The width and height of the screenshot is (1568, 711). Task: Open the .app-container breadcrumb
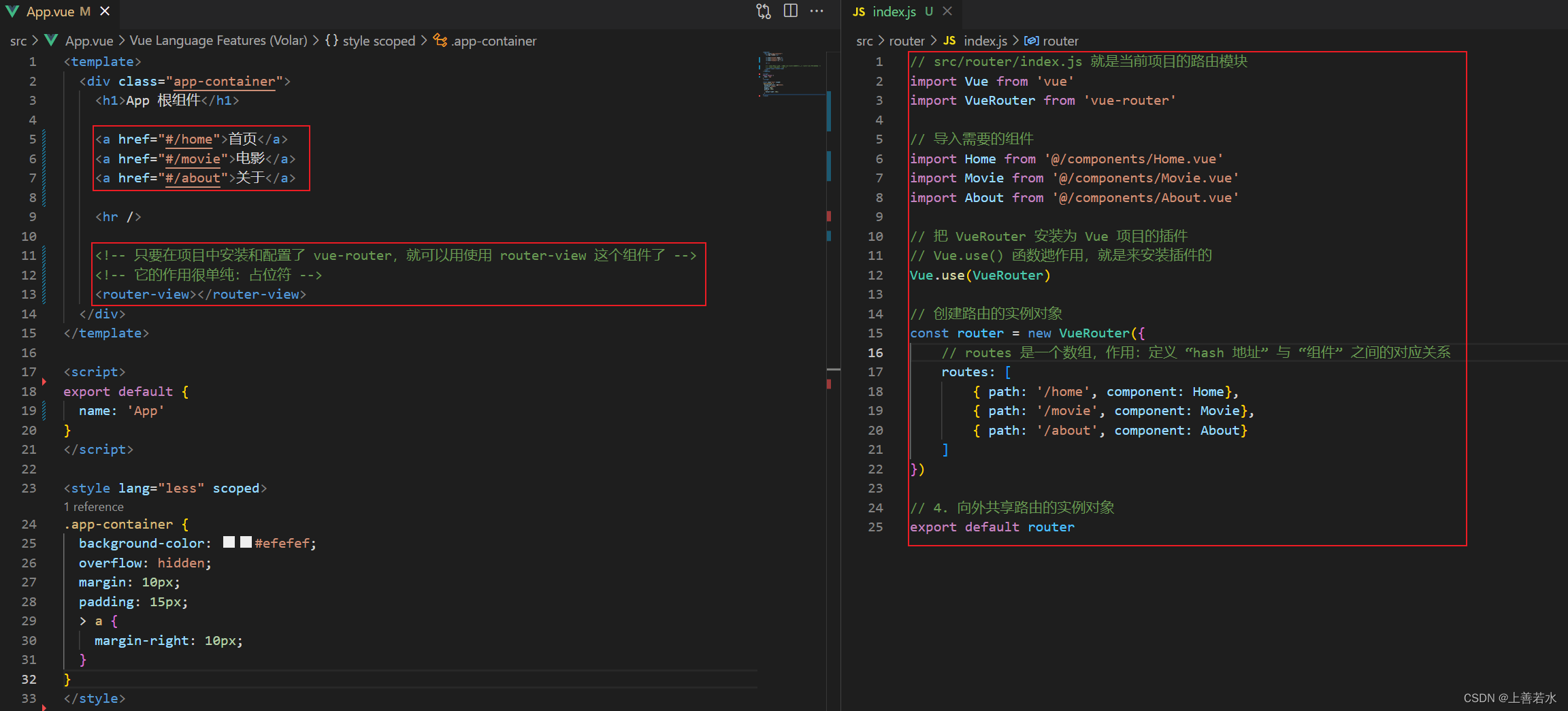(495, 41)
